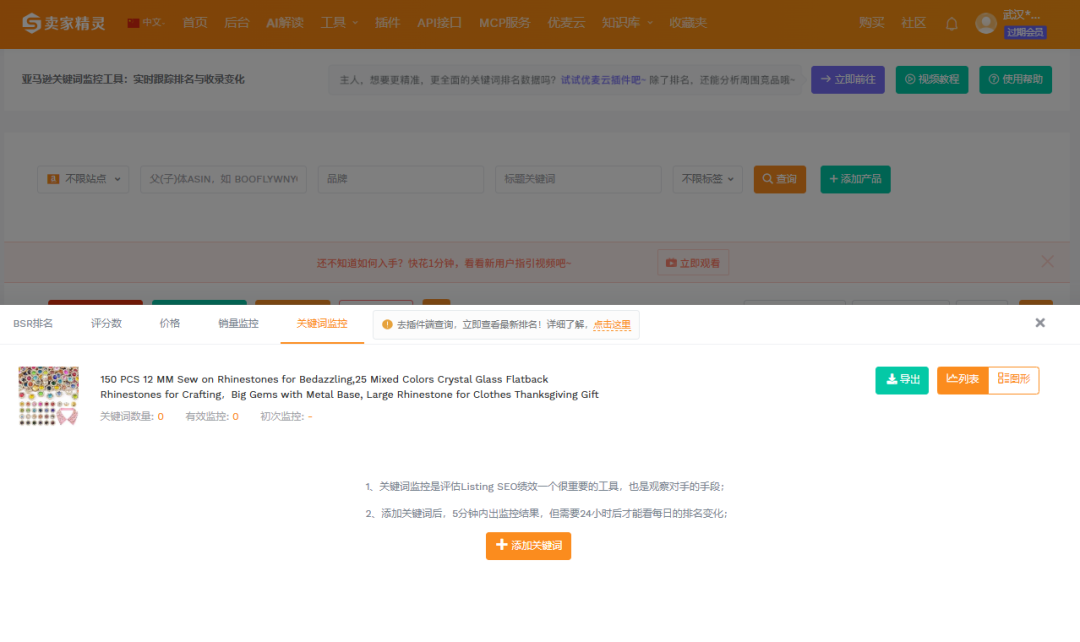The height and width of the screenshot is (642, 1080).
Task: Click the product title text
Action: coord(349,387)
